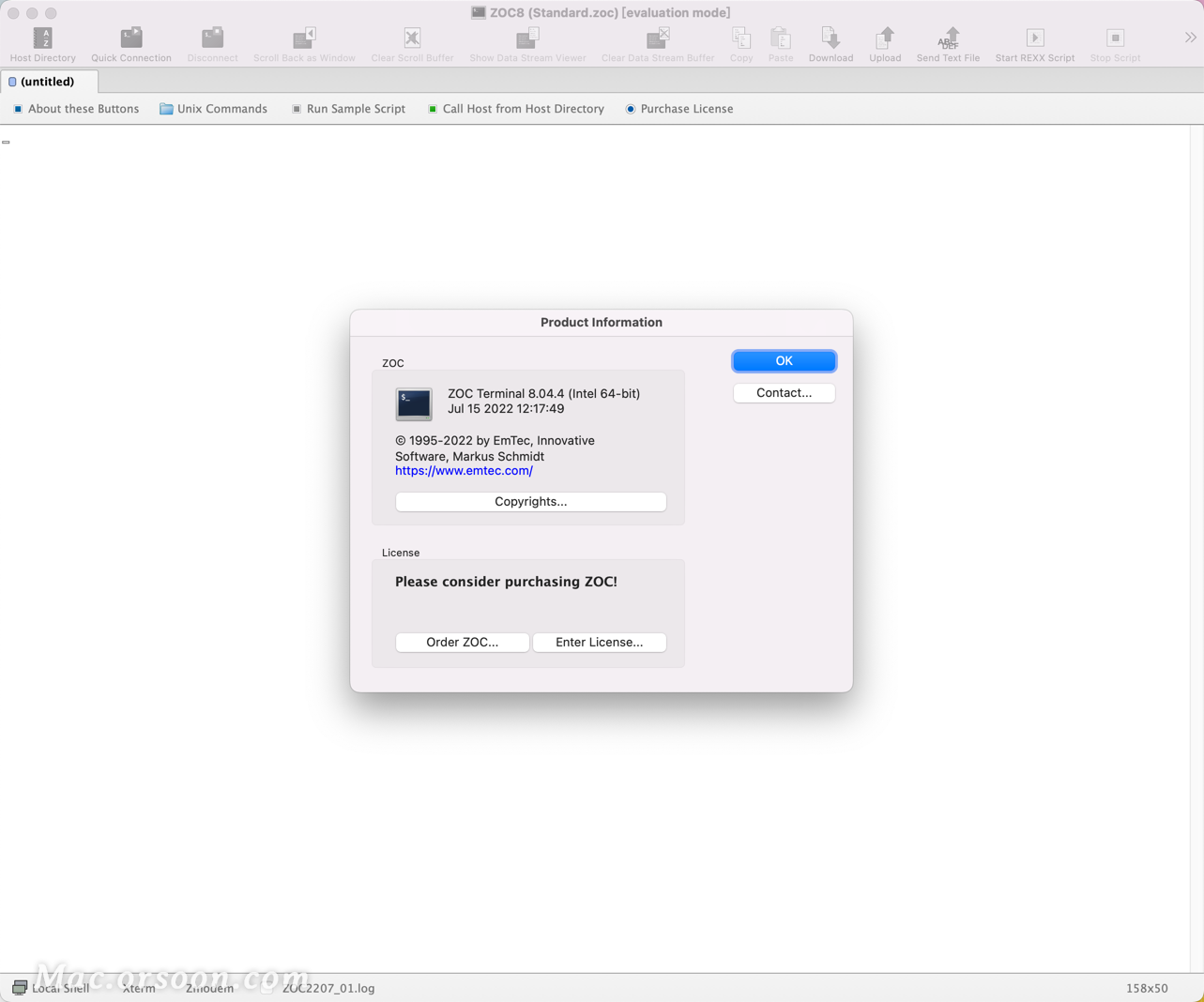
Task: Click the ZOC Terminal 8.04.4 version text
Action: coord(544,394)
